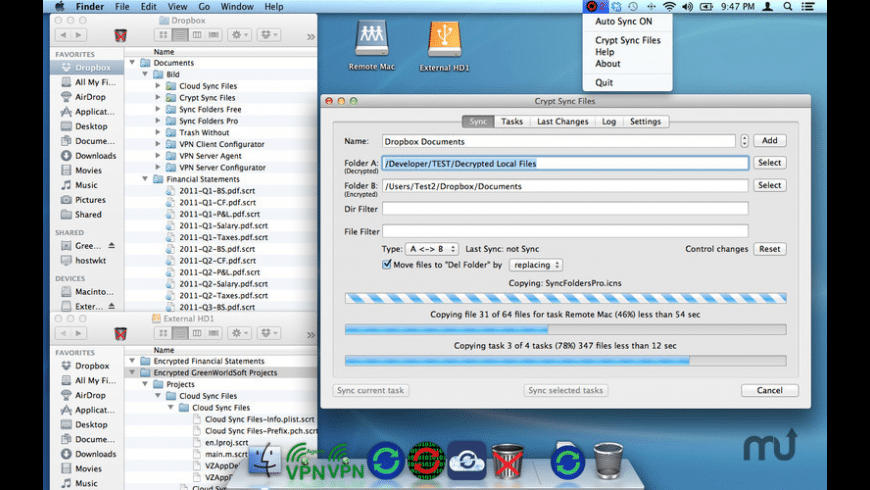The image size is (870, 490).
Task: Switch Dropbox window to icon view
Action: pos(163,35)
